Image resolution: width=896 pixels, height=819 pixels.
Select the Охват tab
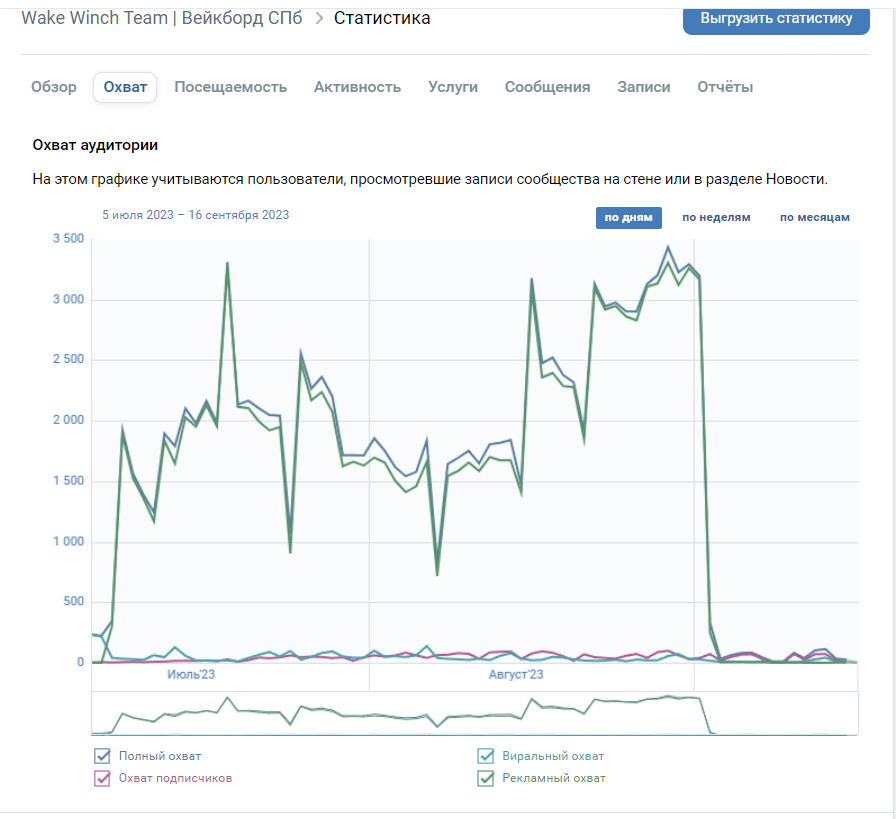click(125, 87)
